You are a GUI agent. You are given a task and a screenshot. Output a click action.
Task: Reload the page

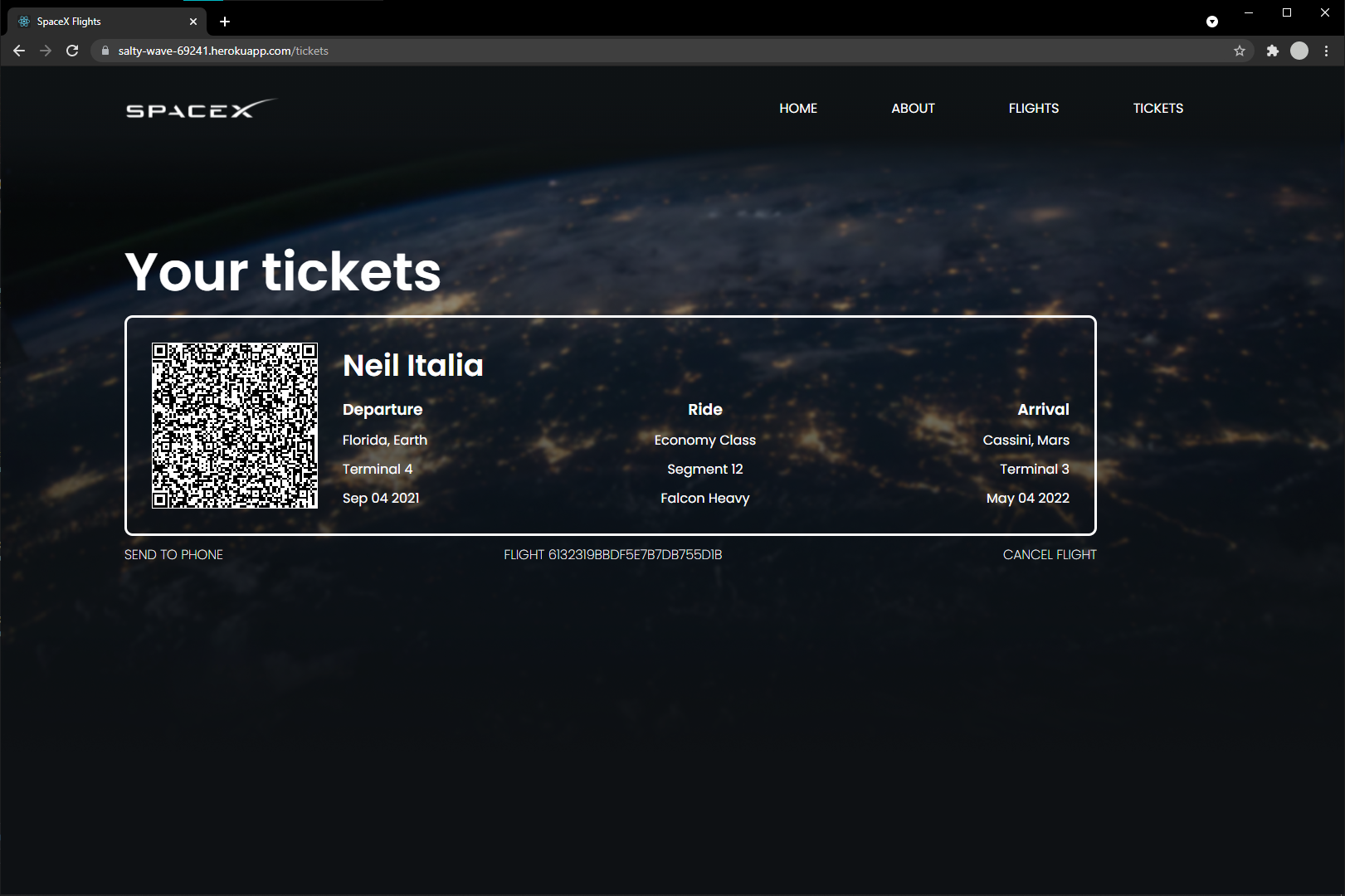pos(72,51)
